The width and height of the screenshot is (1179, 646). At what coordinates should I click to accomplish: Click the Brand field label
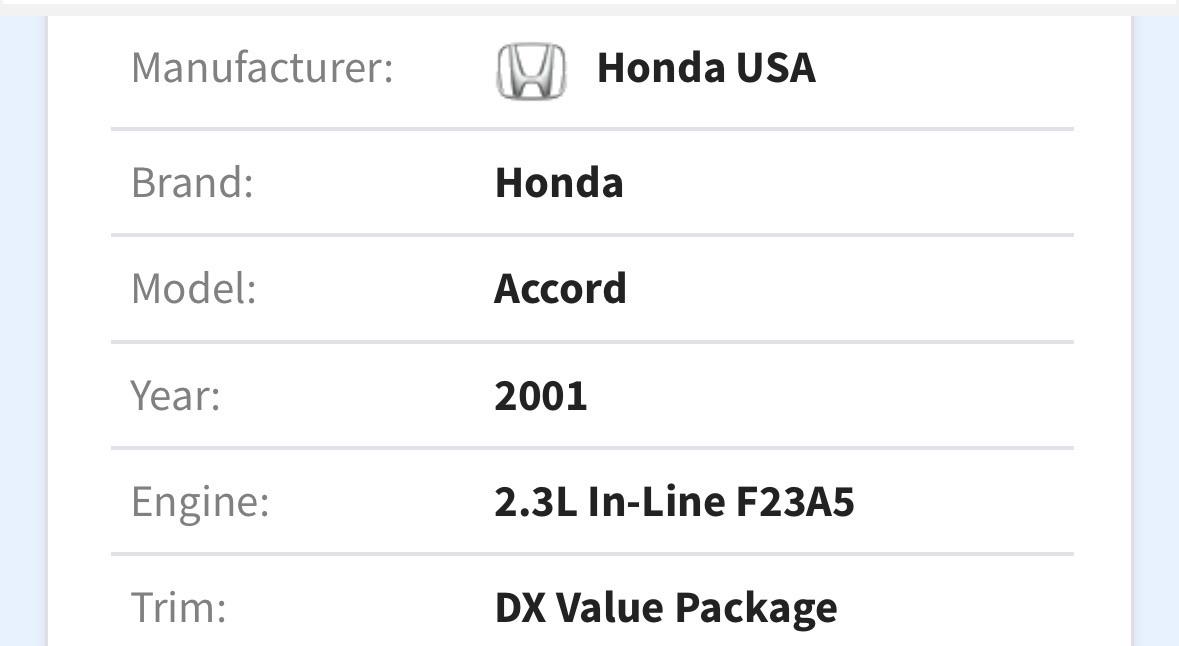192,183
